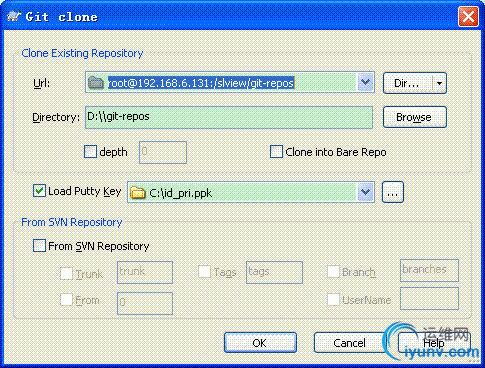Click the trunk text field
Image resolution: width=485 pixels, height=368 pixels.
(145, 272)
